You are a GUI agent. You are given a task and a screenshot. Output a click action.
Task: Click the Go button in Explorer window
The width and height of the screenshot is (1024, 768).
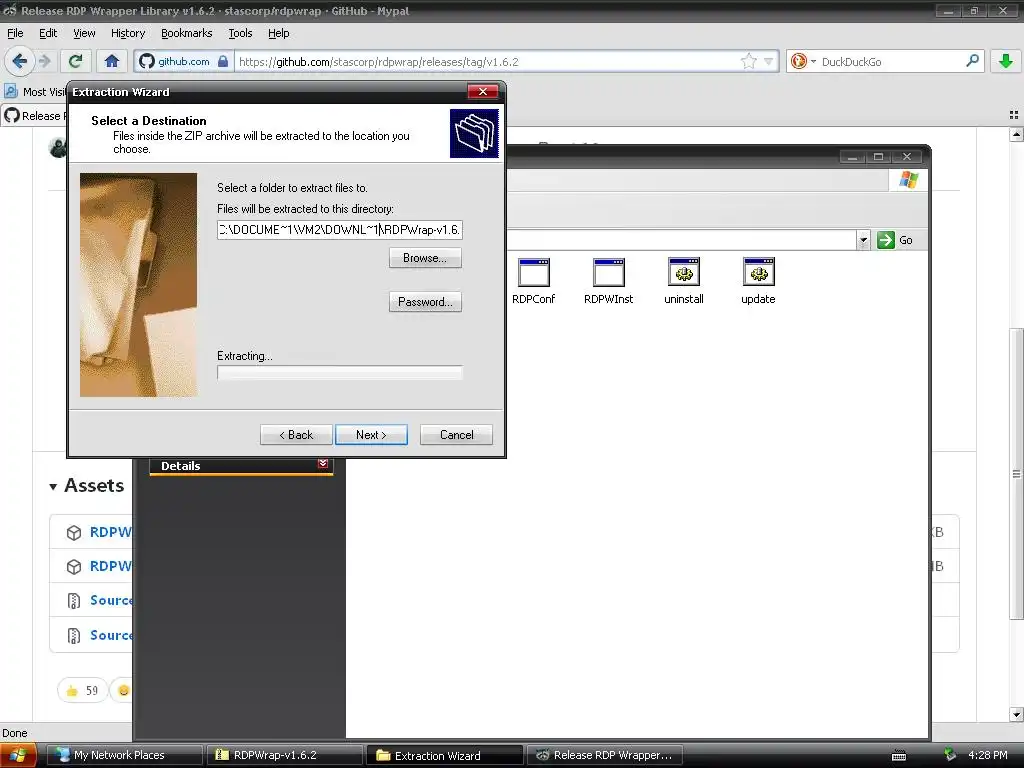point(895,240)
